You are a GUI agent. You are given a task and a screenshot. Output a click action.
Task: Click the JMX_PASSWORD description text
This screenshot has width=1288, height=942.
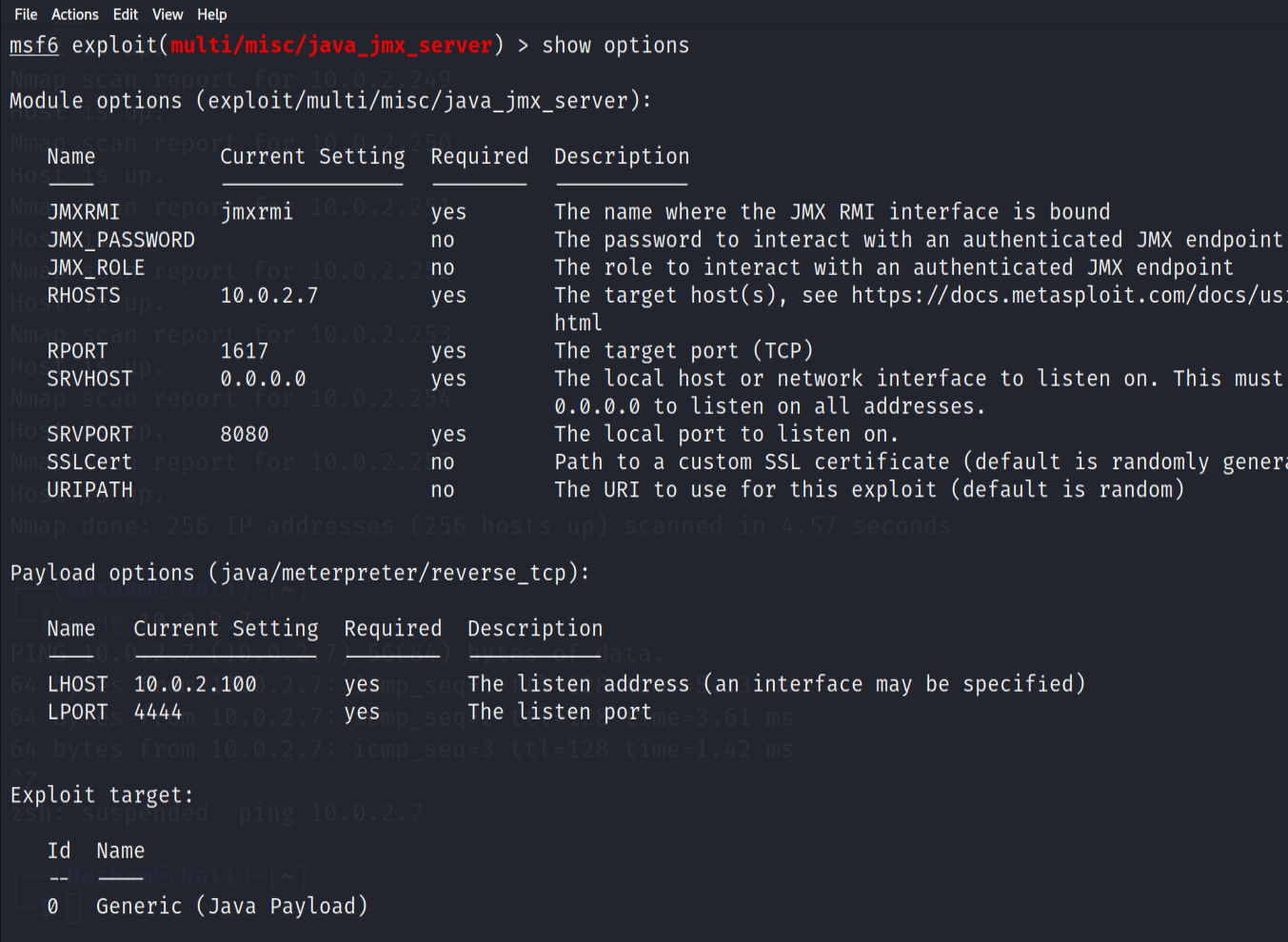[919, 240]
